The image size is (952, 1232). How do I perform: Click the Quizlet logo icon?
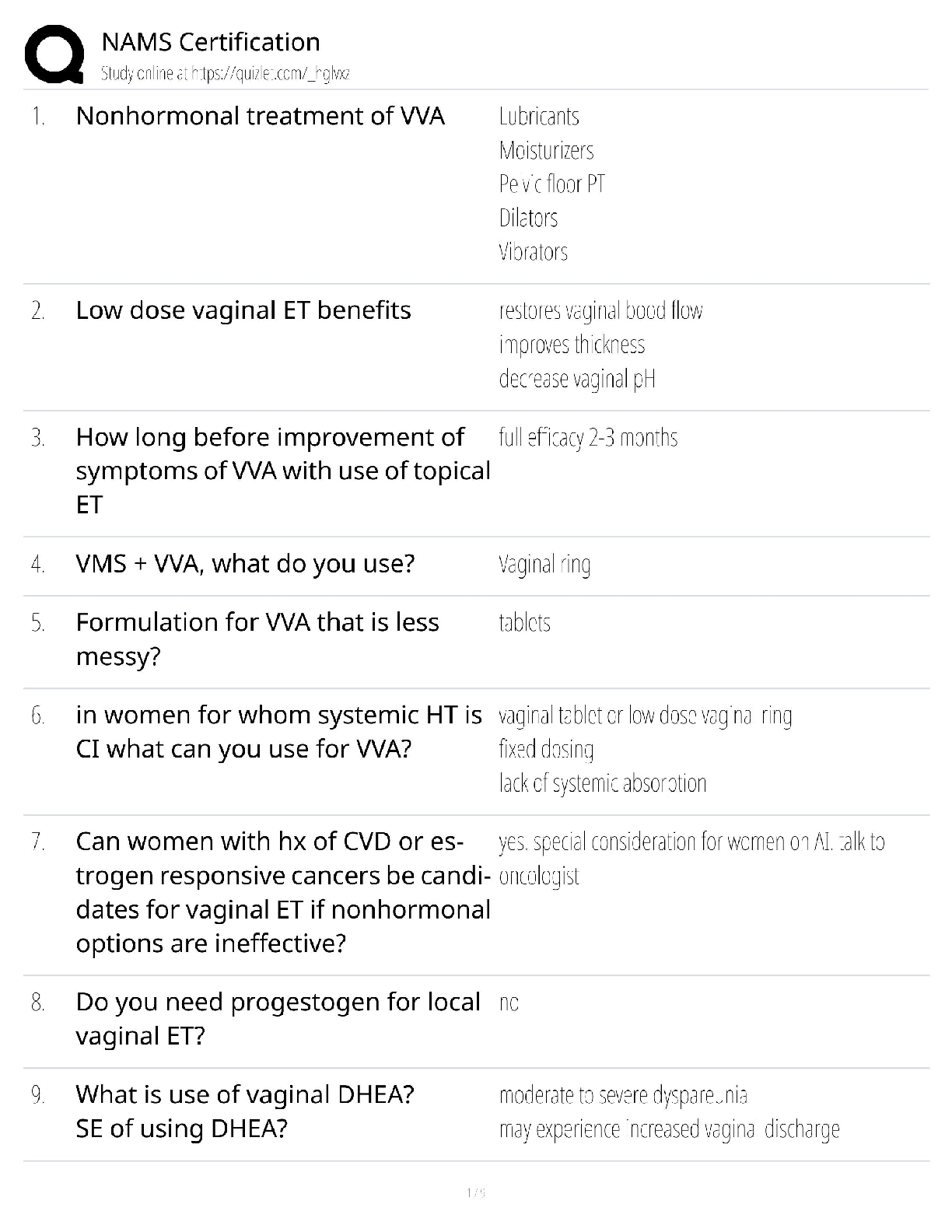(54, 54)
